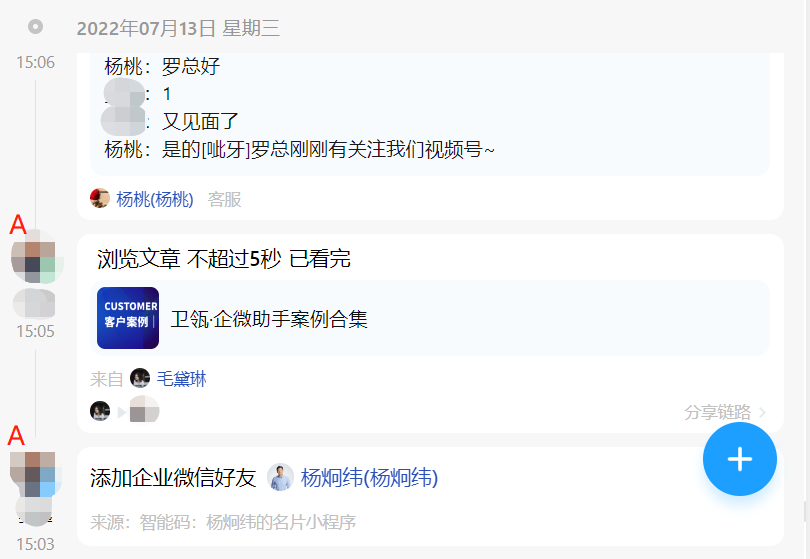The height and width of the screenshot is (559, 810).
Task: Click the 浏览文章 不超过5秒 已看完 heading
Action: point(224,258)
